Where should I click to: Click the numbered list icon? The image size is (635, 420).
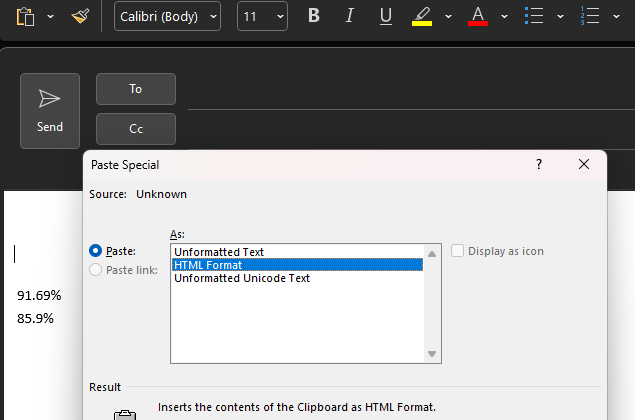click(x=590, y=16)
